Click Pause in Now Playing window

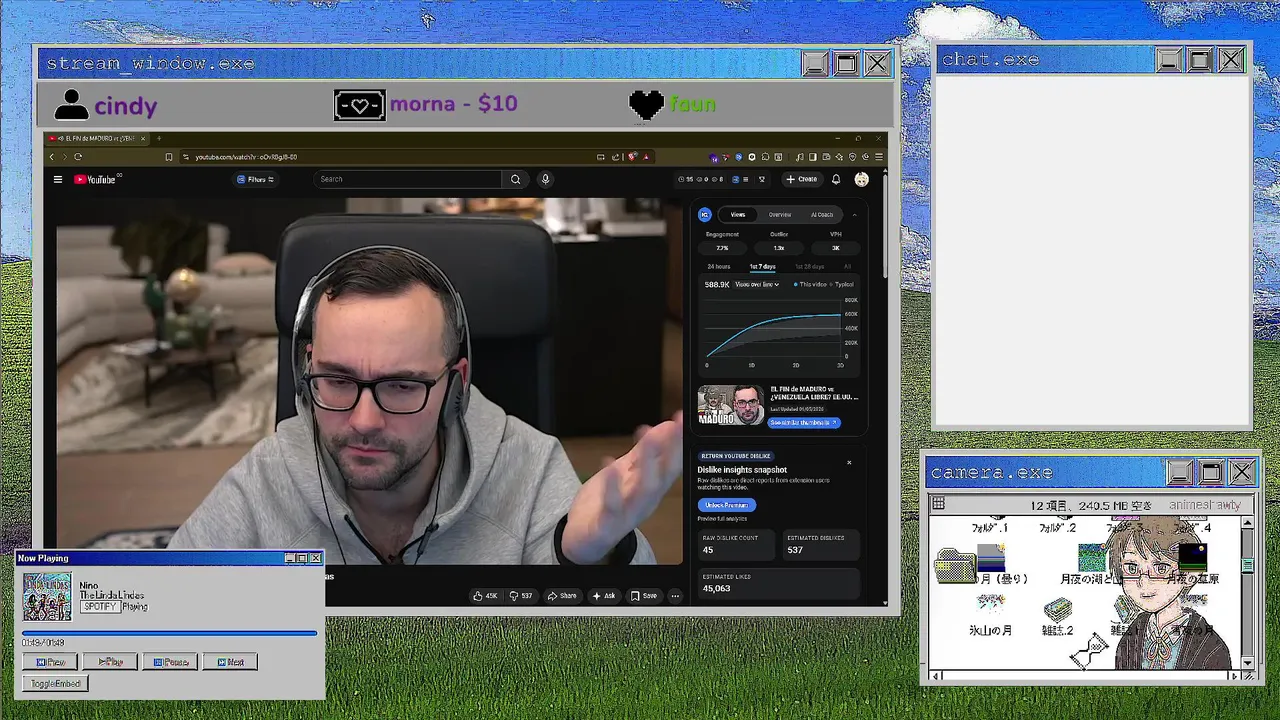[170, 662]
